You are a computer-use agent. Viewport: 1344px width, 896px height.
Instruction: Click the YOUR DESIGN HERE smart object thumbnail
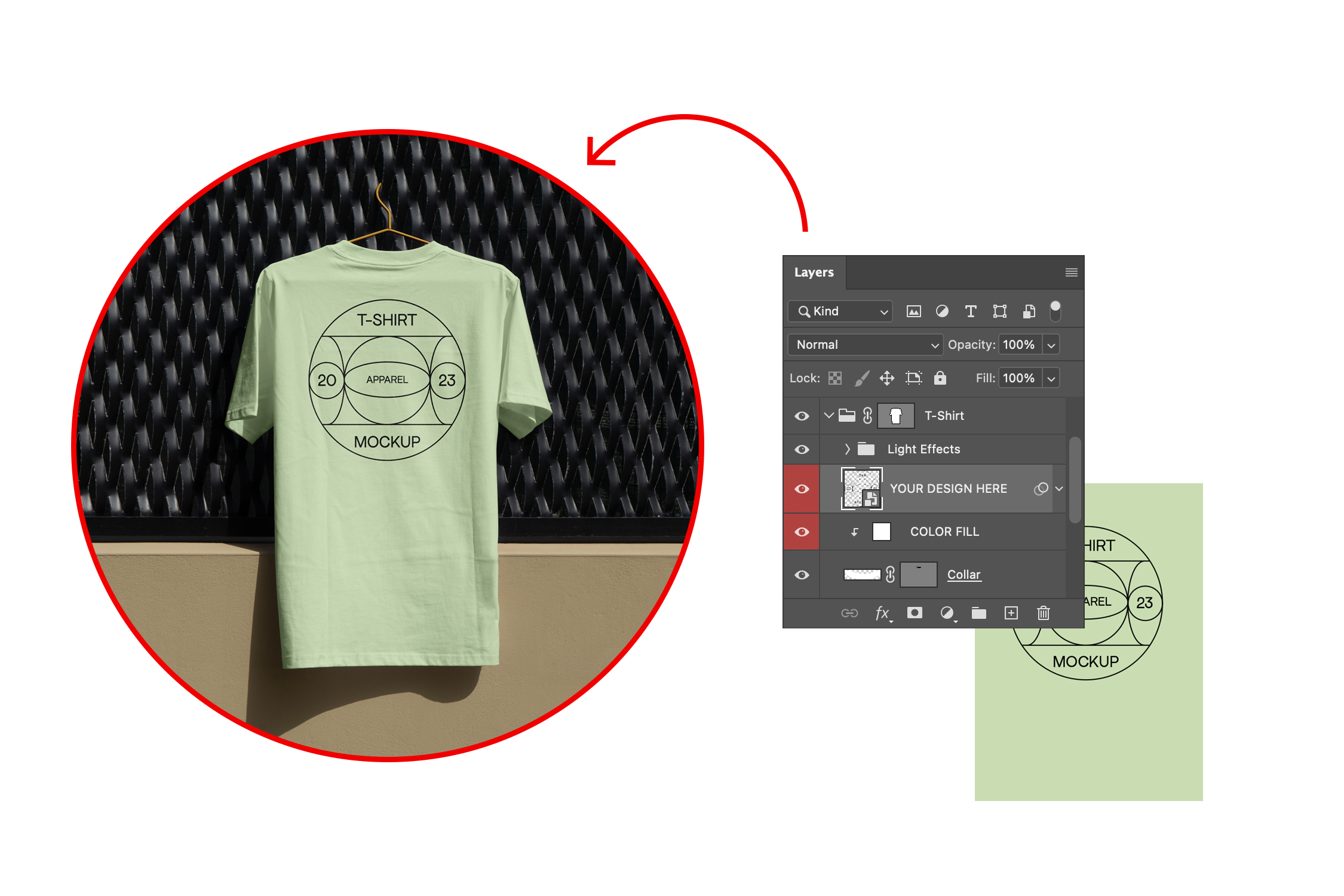pyautogui.click(x=861, y=489)
